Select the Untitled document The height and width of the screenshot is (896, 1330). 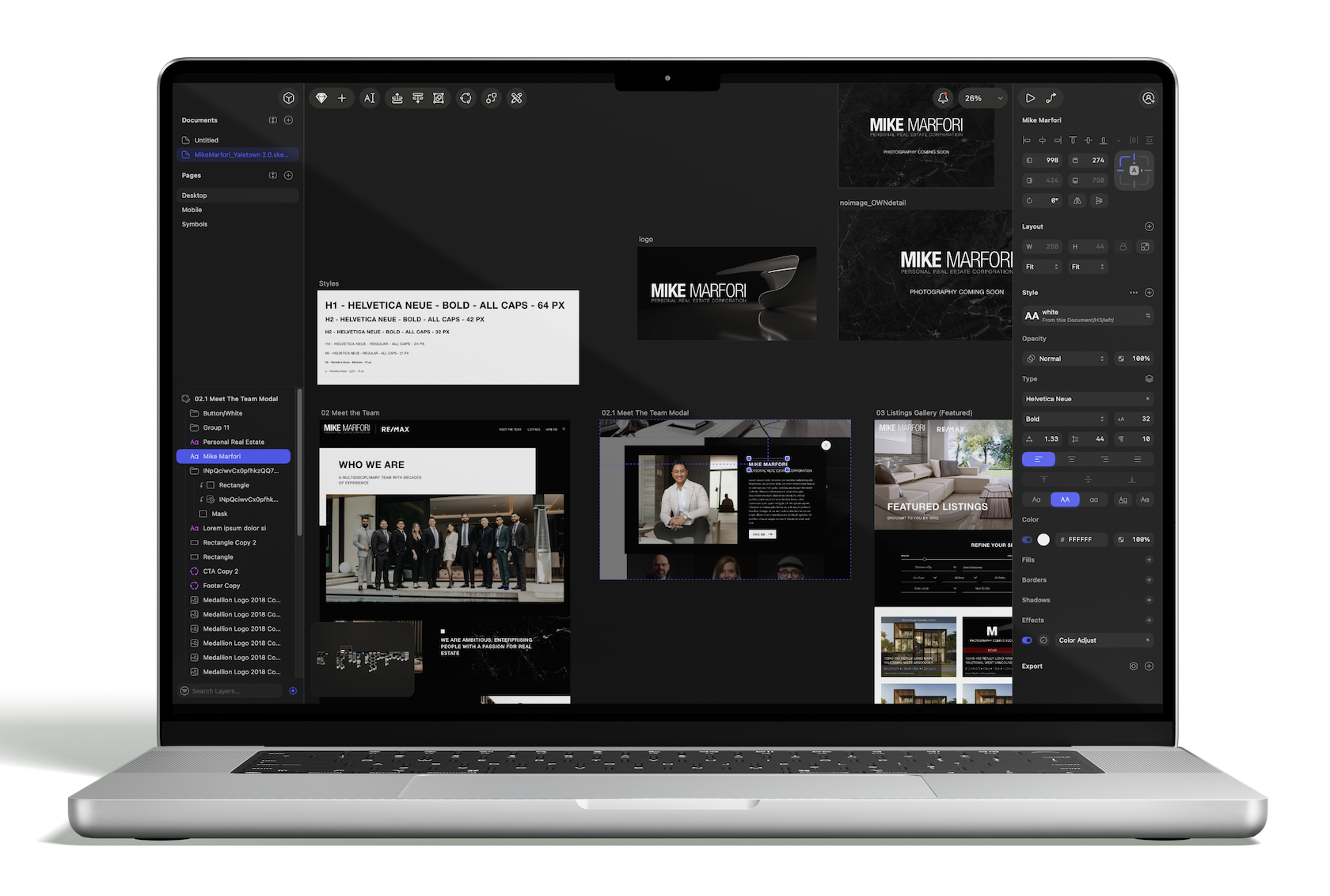(x=206, y=140)
